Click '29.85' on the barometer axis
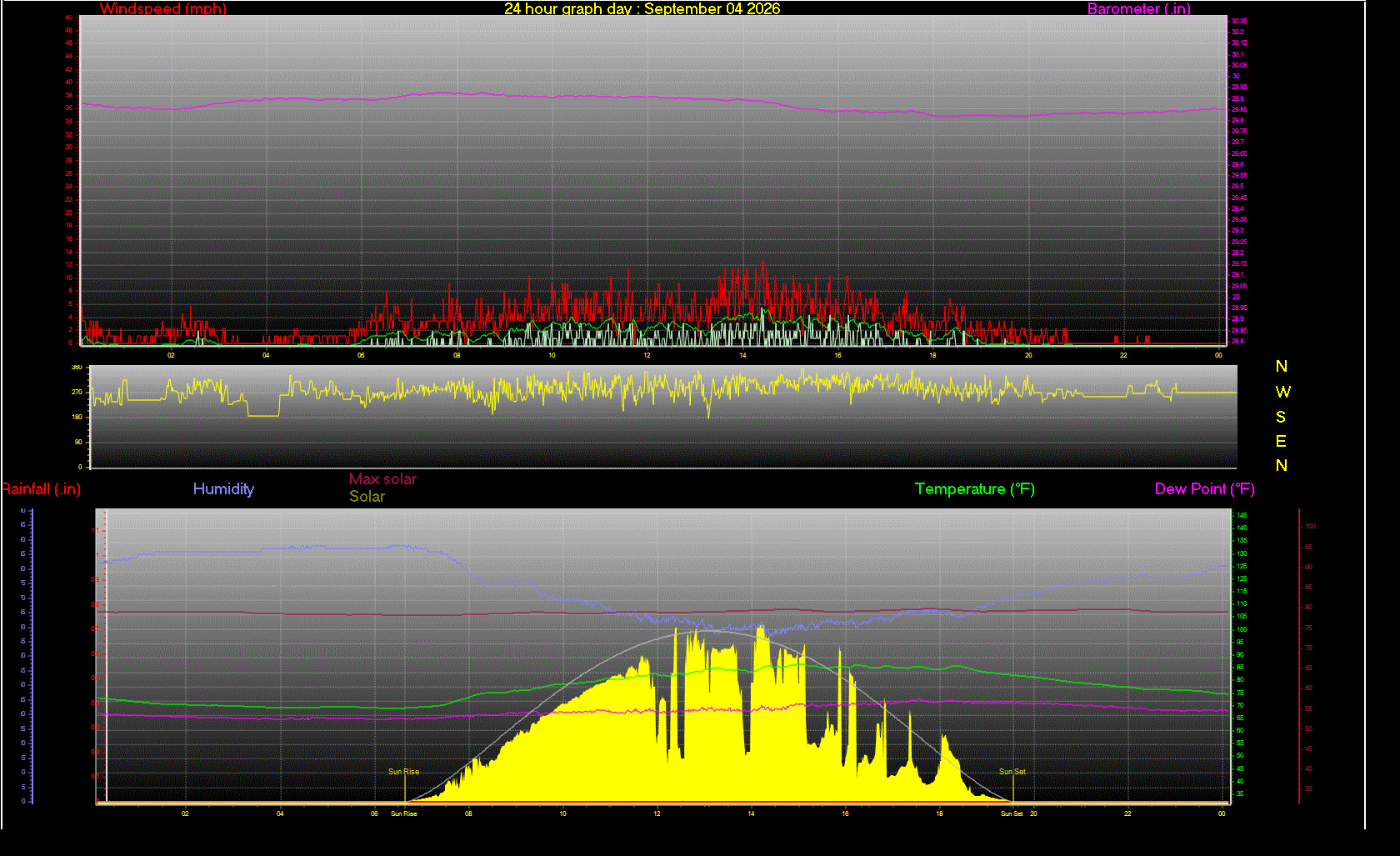The image size is (1400, 856). click(1239, 109)
